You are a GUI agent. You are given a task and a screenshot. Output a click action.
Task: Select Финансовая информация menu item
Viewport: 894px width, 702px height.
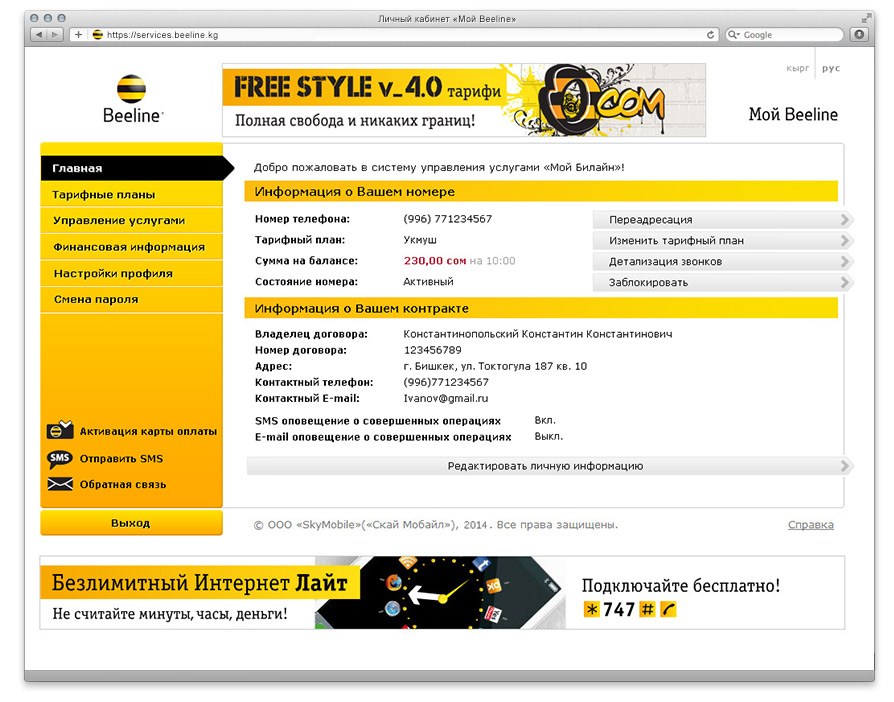click(x=132, y=247)
